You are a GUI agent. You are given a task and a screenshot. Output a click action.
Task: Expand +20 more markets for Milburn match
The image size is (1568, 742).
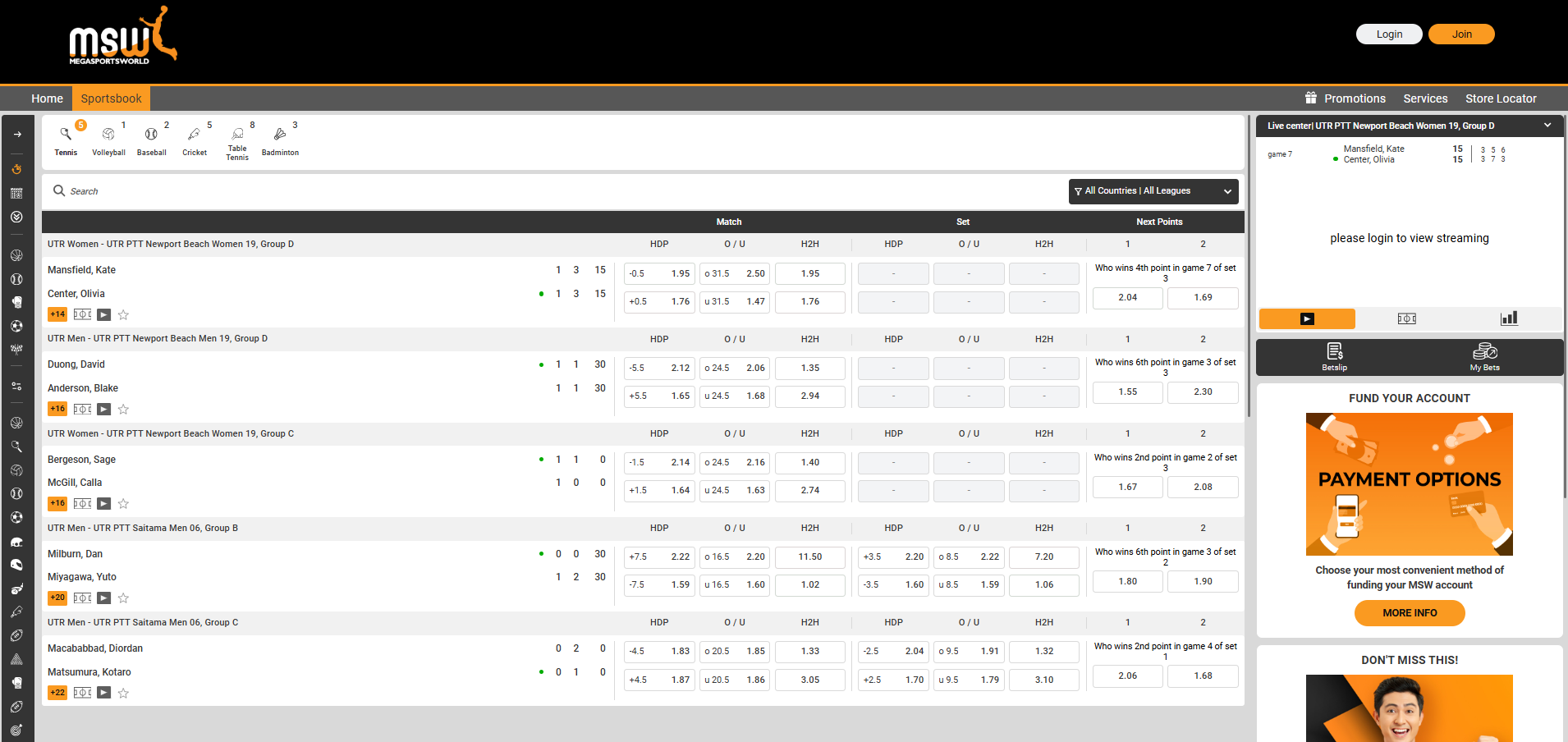pyautogui.click(x=57, y=598)
